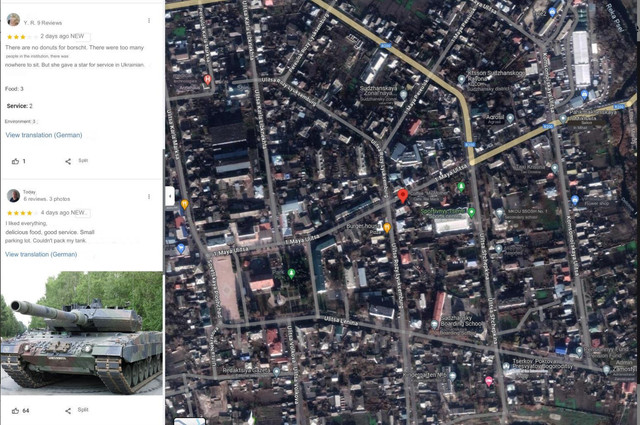Open the Kitsson Sudzhanskogo Rayona pin
This screenshot has width=640, height=425.
461,79
